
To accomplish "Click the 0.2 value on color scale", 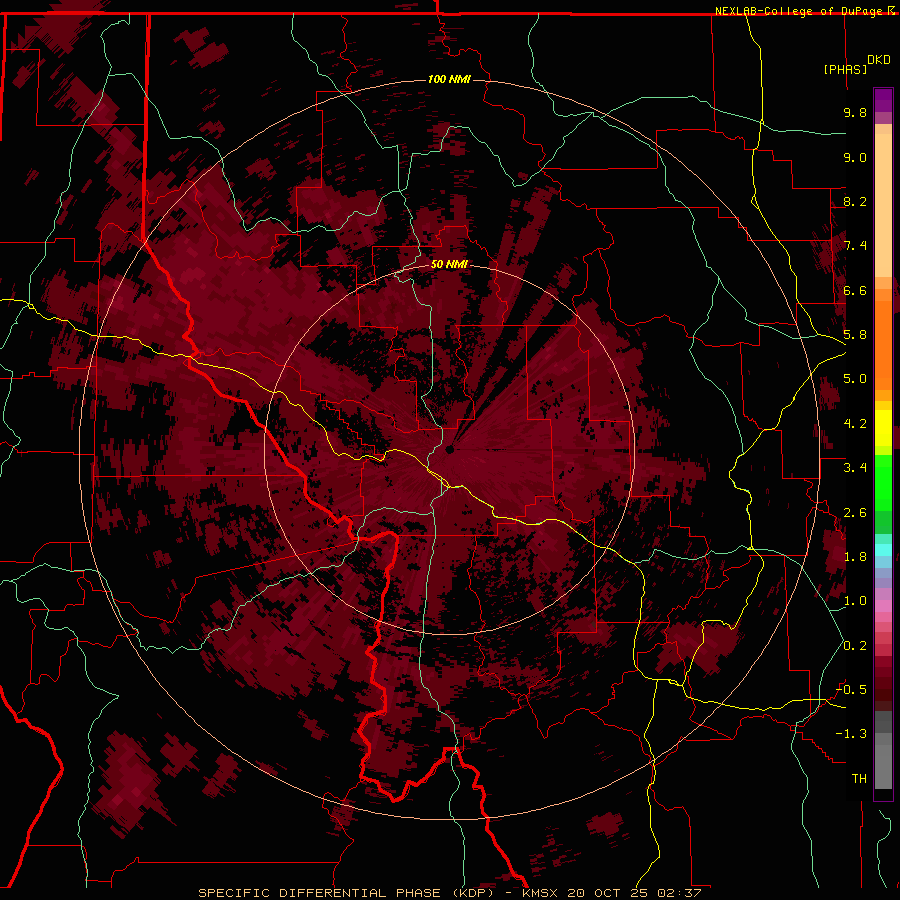I will click(855, 646).
